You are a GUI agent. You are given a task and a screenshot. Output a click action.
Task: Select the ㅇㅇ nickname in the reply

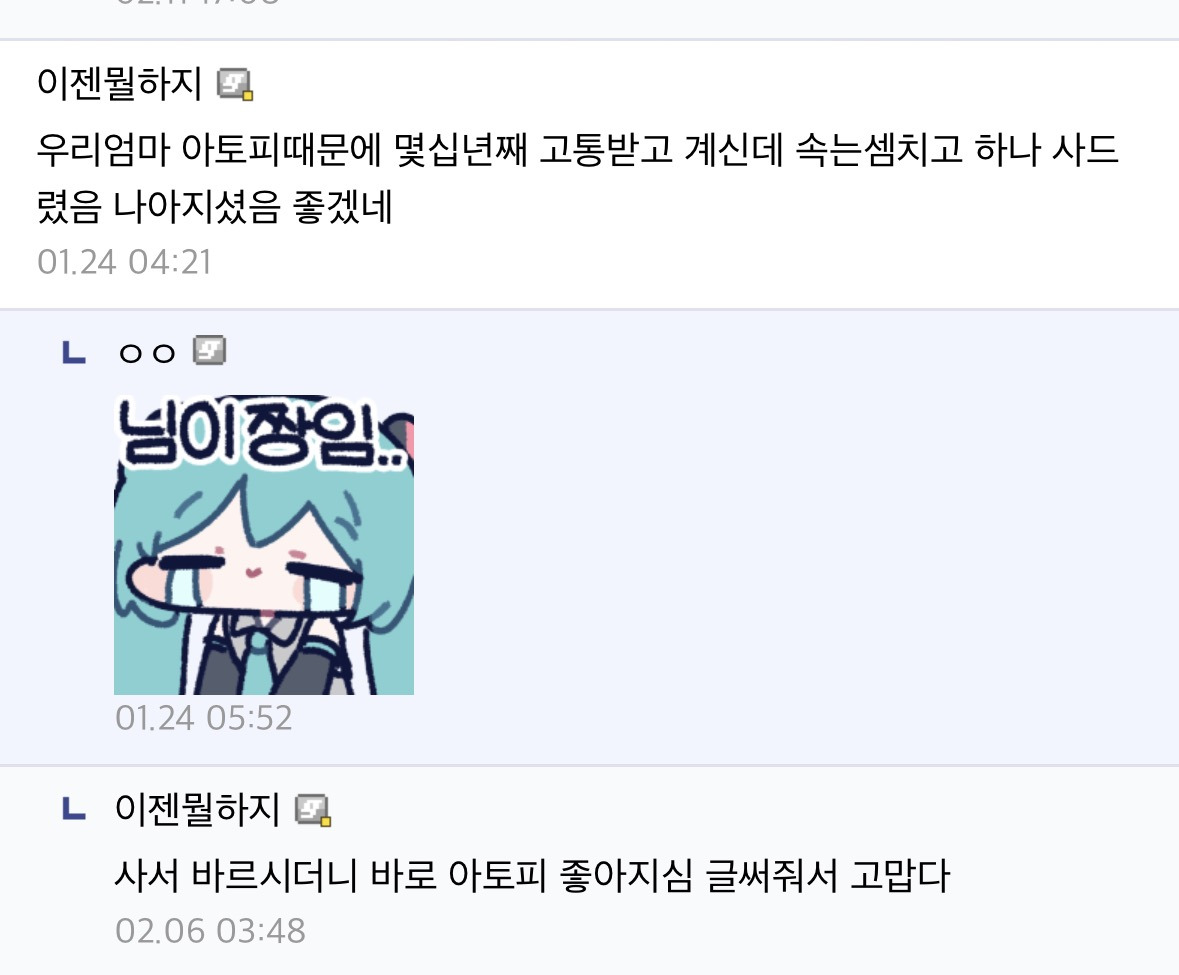point(147,352)
